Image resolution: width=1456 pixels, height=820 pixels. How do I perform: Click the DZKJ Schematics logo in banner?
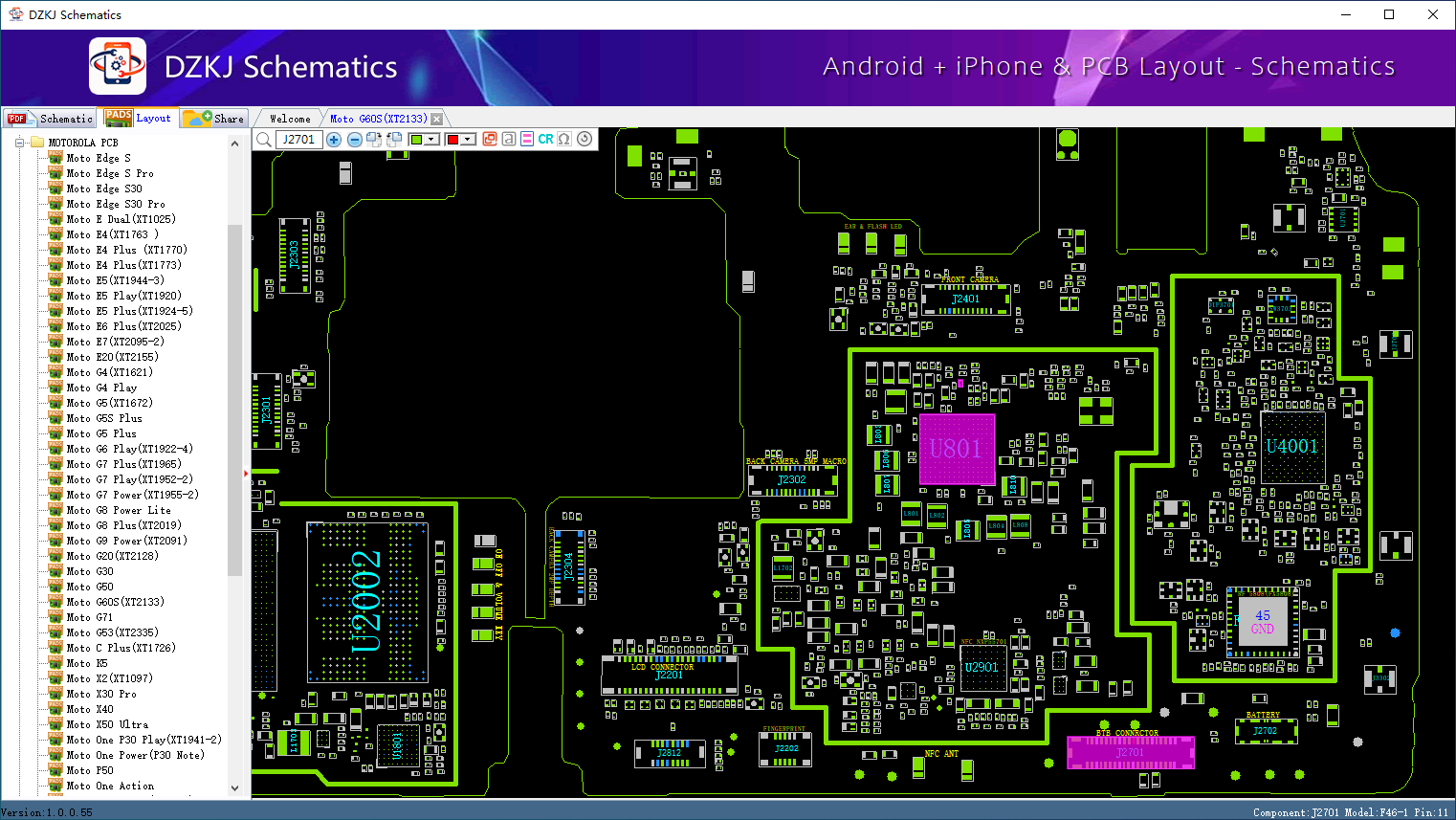pyautogui.click(x=118, y=66)
